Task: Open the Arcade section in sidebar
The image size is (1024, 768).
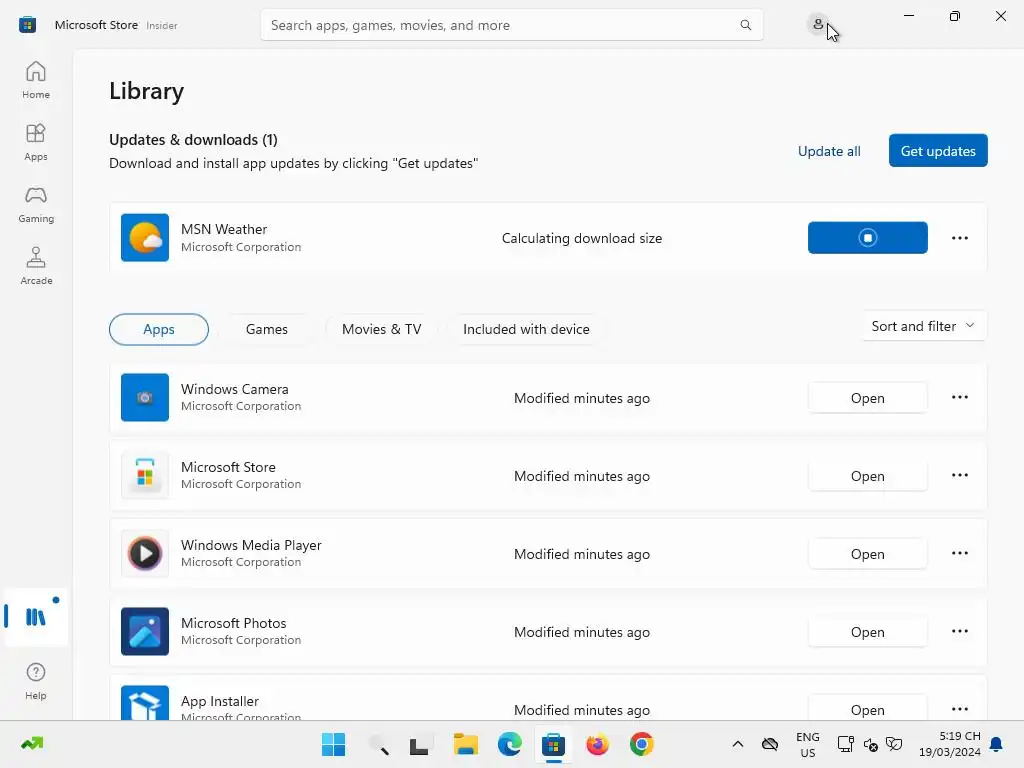Action: (x=36, y=266)
